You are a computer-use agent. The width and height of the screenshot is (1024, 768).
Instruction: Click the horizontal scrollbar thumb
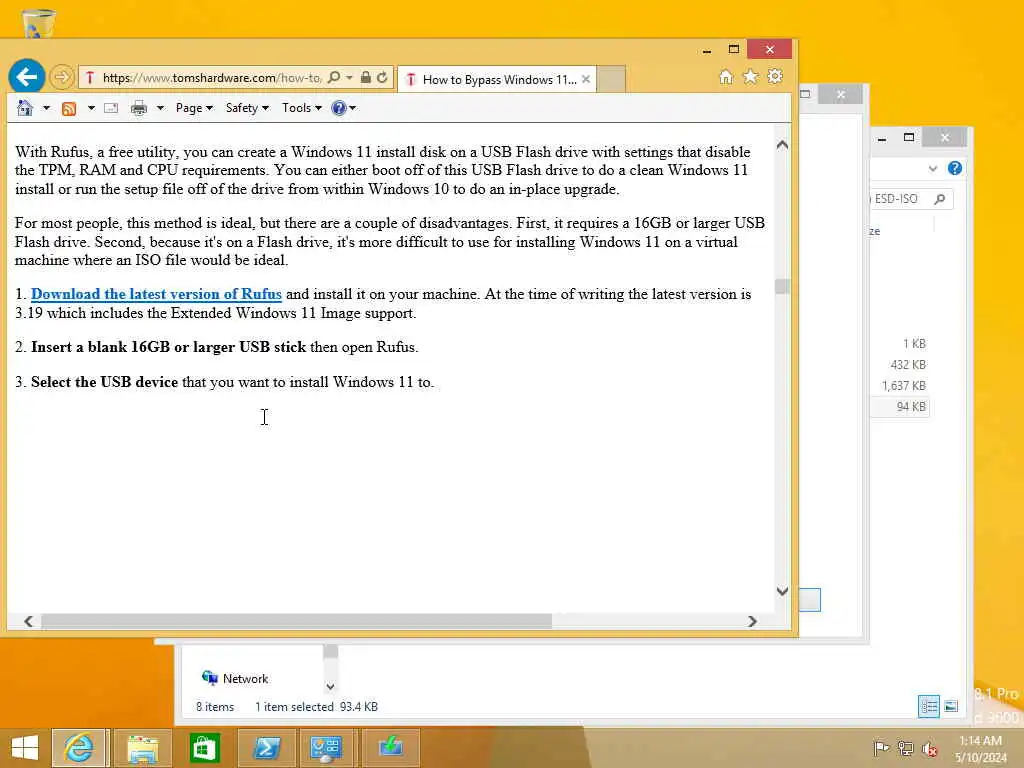pyautogui.click(x=296, y=621)
